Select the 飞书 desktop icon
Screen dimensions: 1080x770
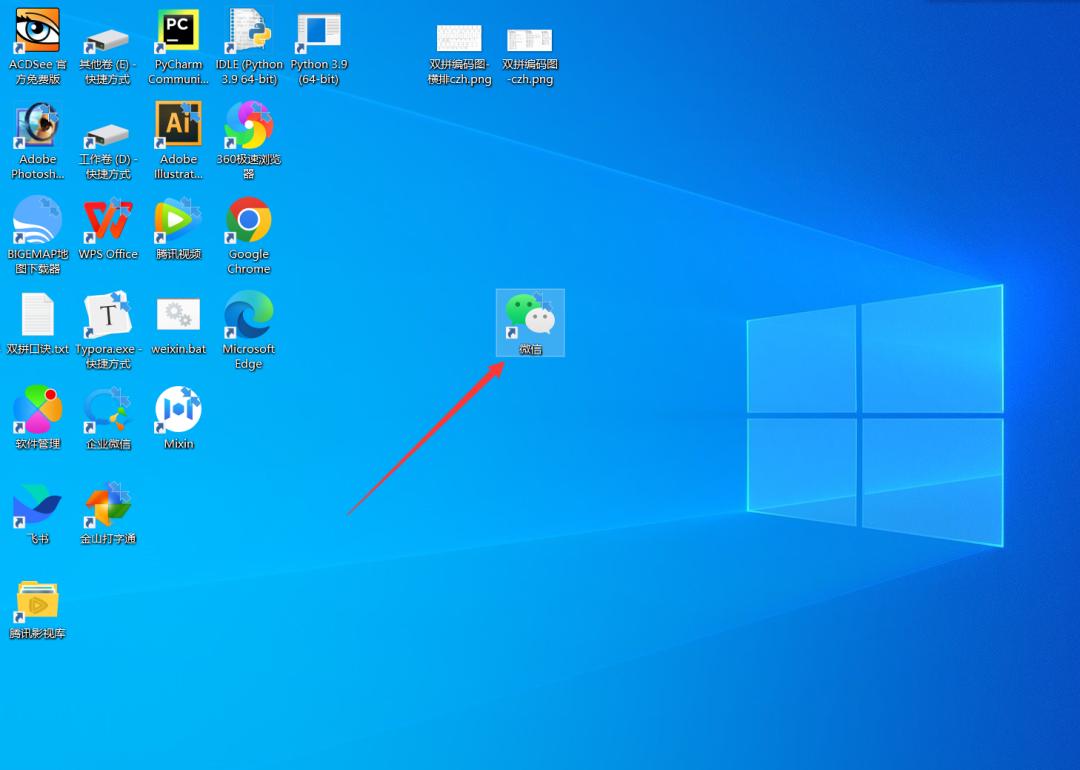38,505
